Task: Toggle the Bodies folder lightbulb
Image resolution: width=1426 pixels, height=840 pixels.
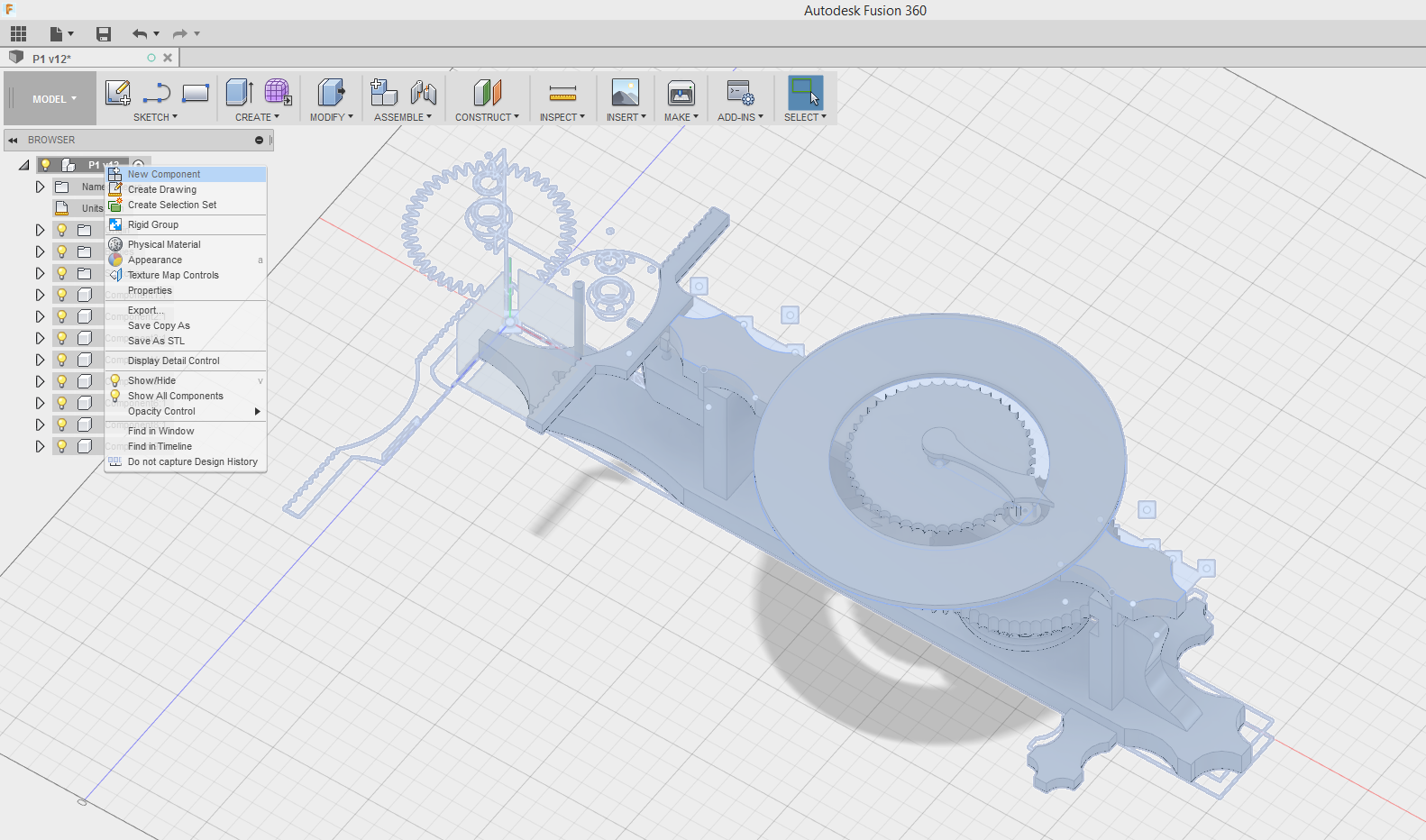Action: click(62, 251)
